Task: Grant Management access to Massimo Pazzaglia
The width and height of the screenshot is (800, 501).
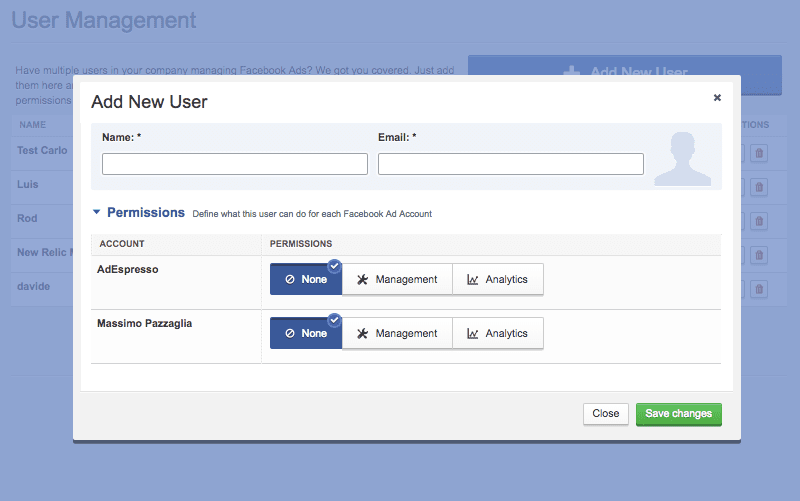Action: coord(397,334)
